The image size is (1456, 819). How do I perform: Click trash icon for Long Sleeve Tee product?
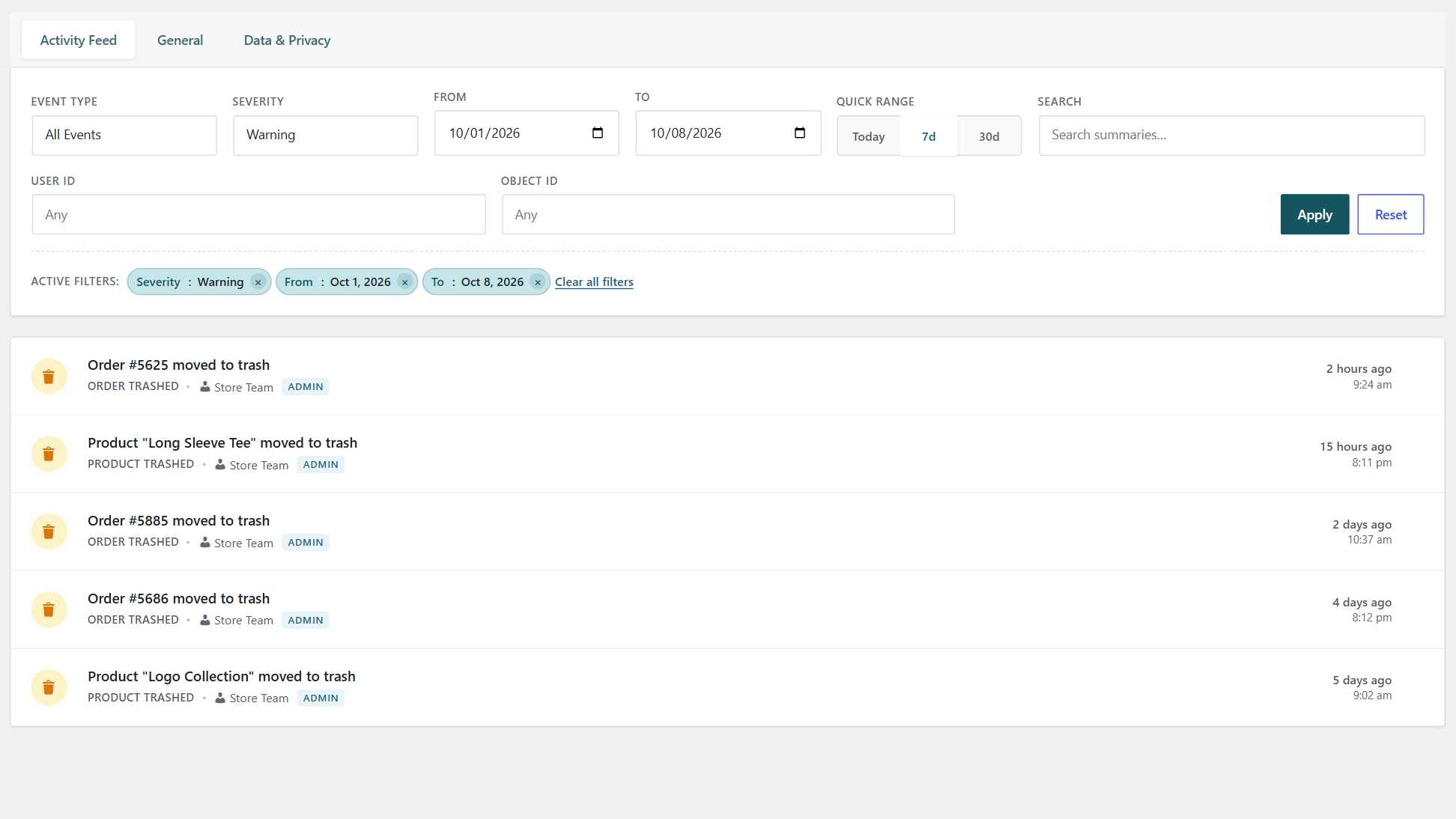(49, 454)
